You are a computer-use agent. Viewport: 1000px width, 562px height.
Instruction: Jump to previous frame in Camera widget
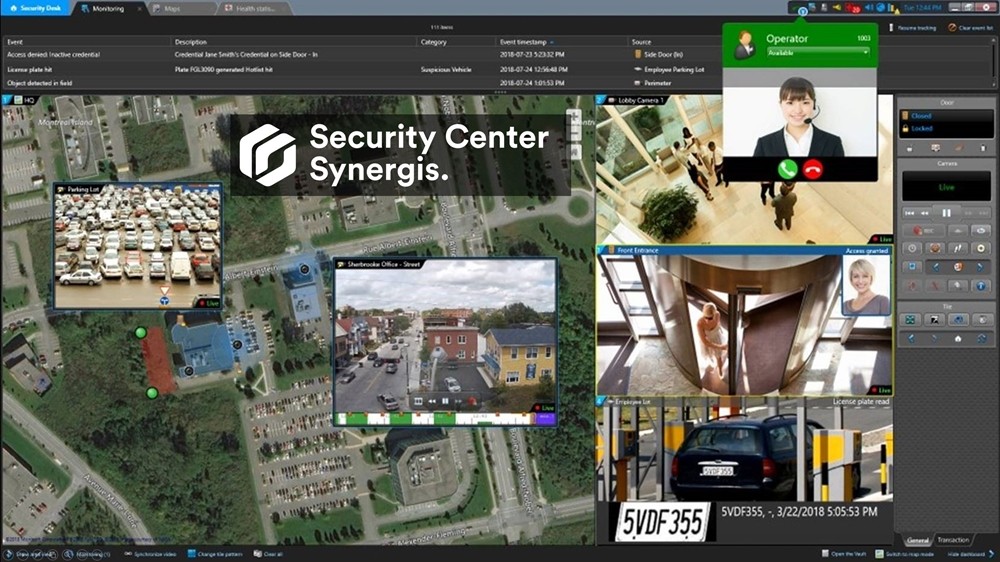click(x=910, y=212)
